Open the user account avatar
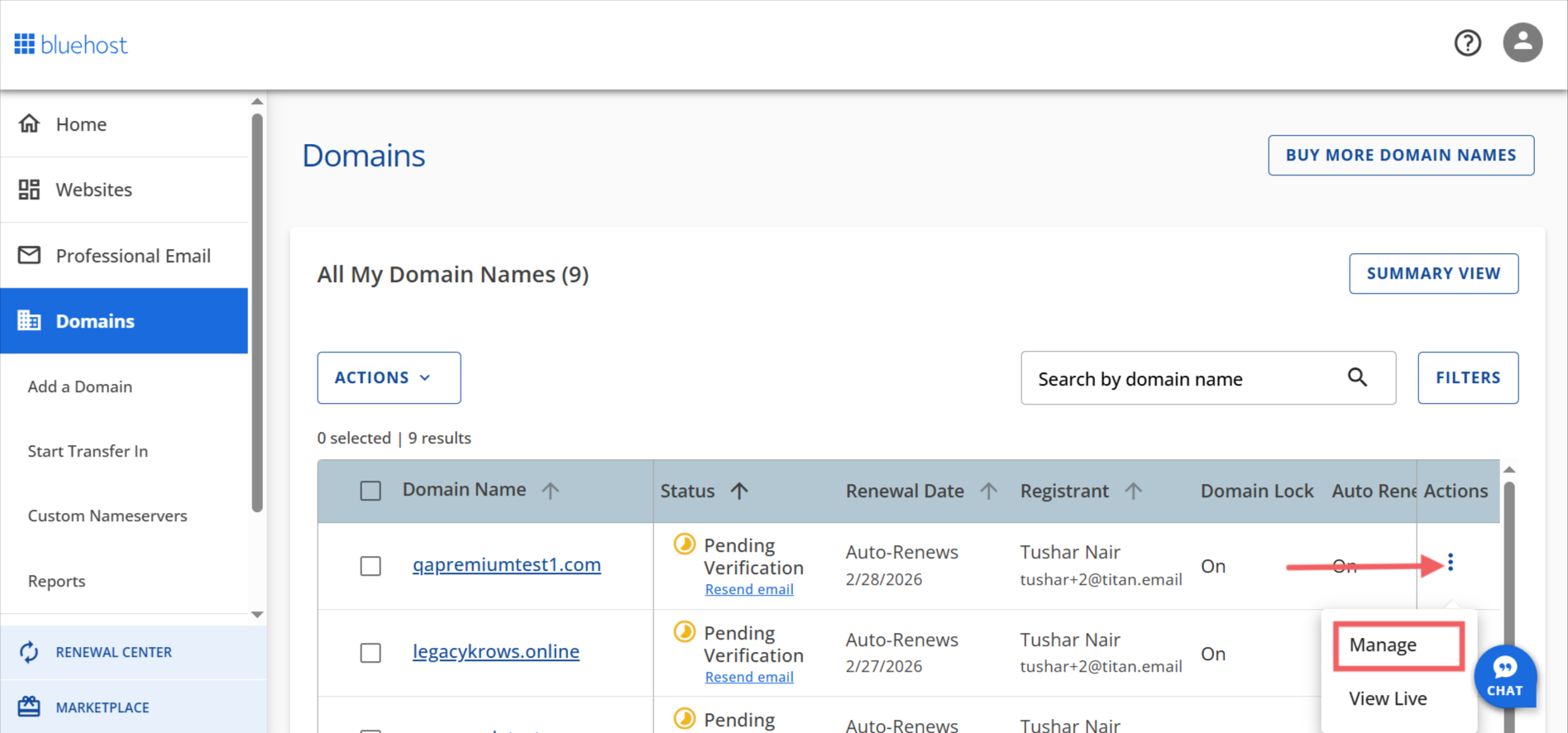1568x733 pixels. [1523, 42]
